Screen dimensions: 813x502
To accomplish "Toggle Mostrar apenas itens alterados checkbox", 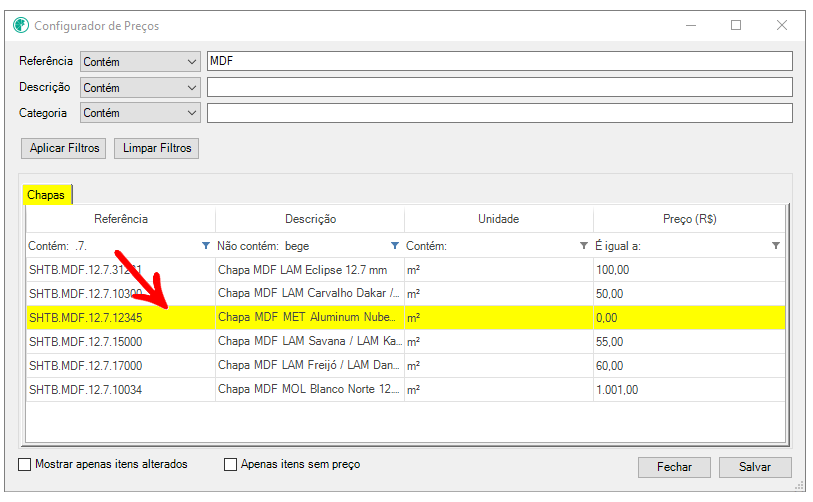I will point(24,464).
